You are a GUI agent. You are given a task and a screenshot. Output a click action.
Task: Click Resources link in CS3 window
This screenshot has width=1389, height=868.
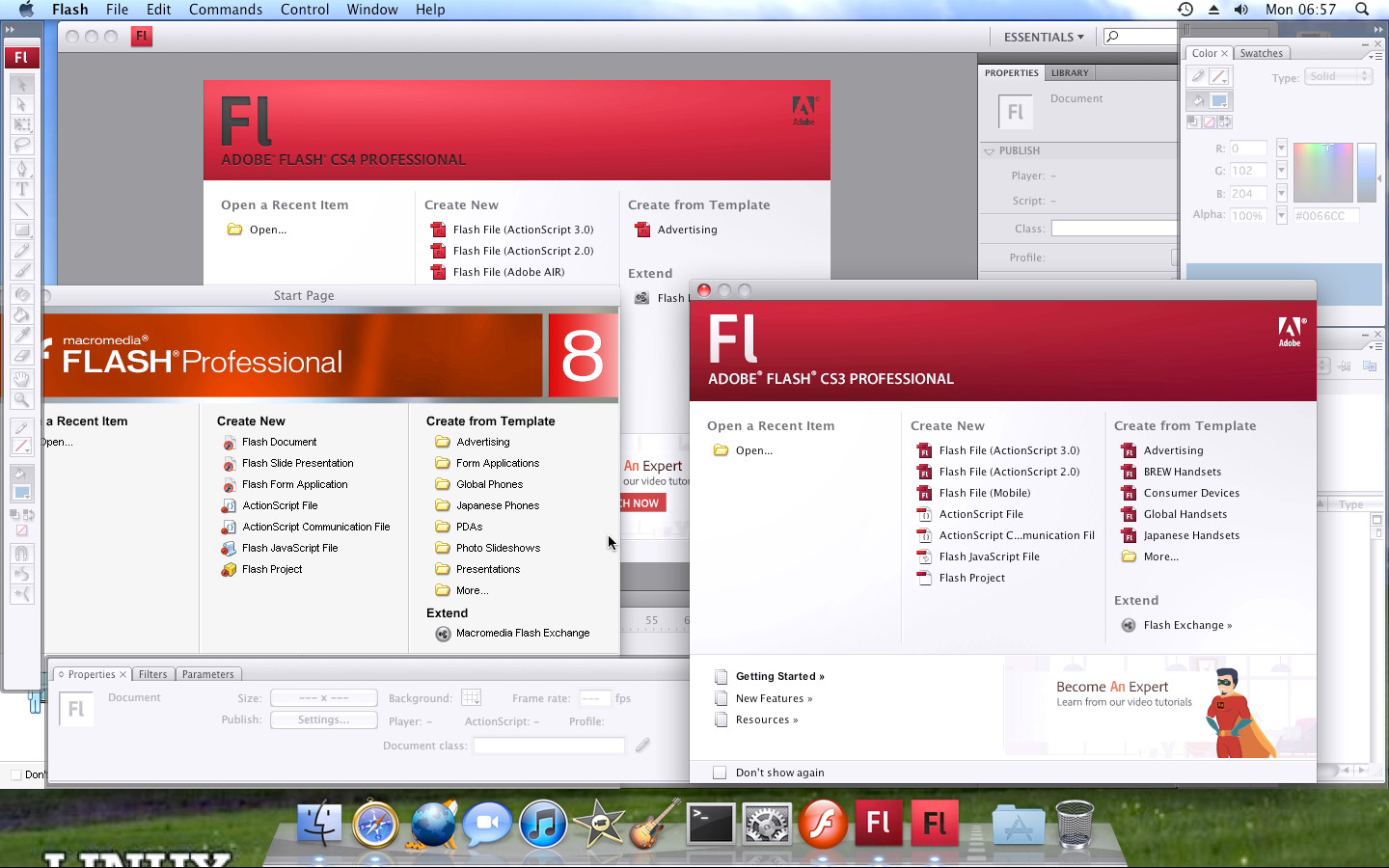pos(767,719)
